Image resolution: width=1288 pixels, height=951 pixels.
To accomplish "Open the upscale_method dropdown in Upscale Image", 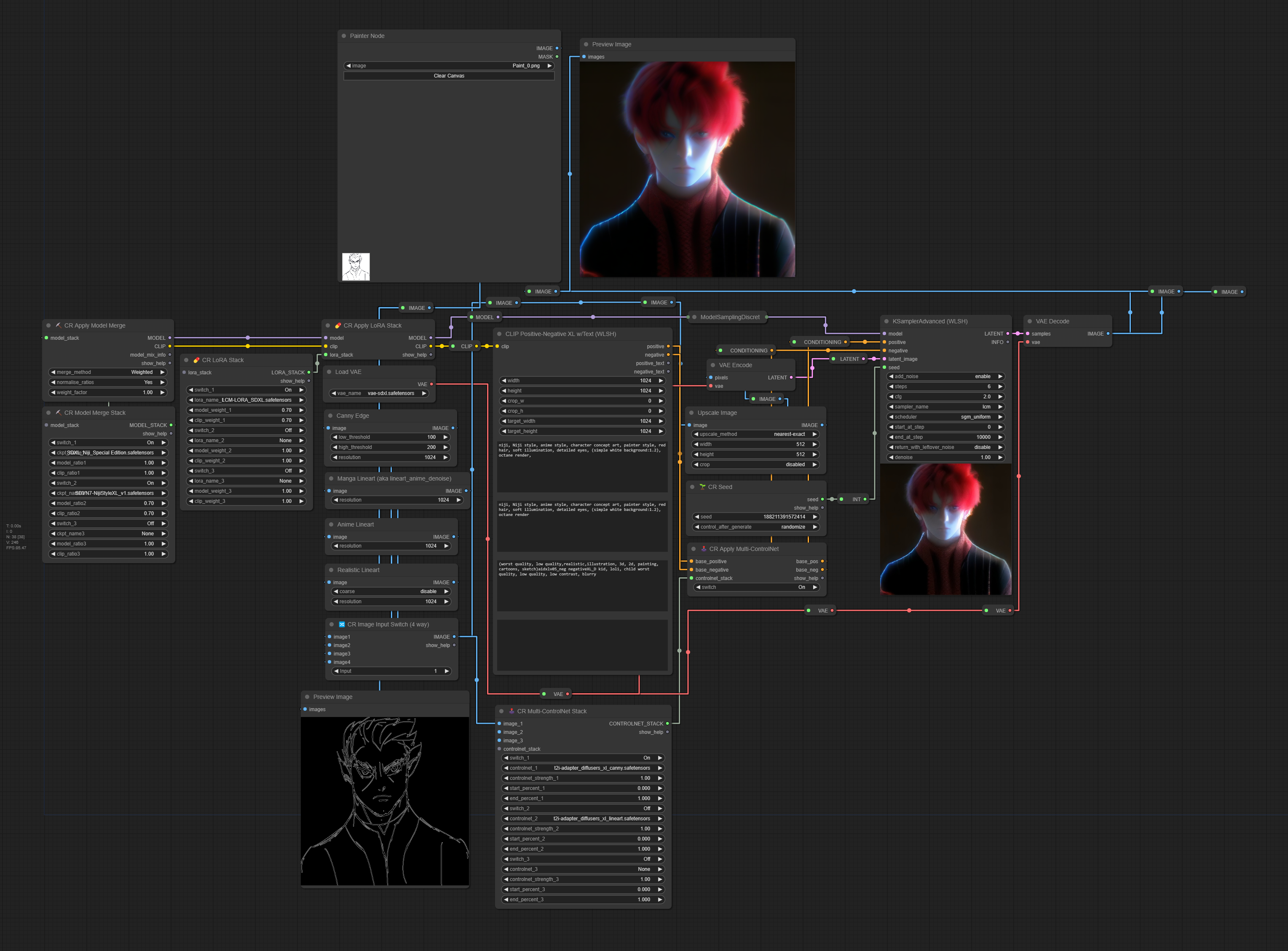I will click(x=755, y=434).
